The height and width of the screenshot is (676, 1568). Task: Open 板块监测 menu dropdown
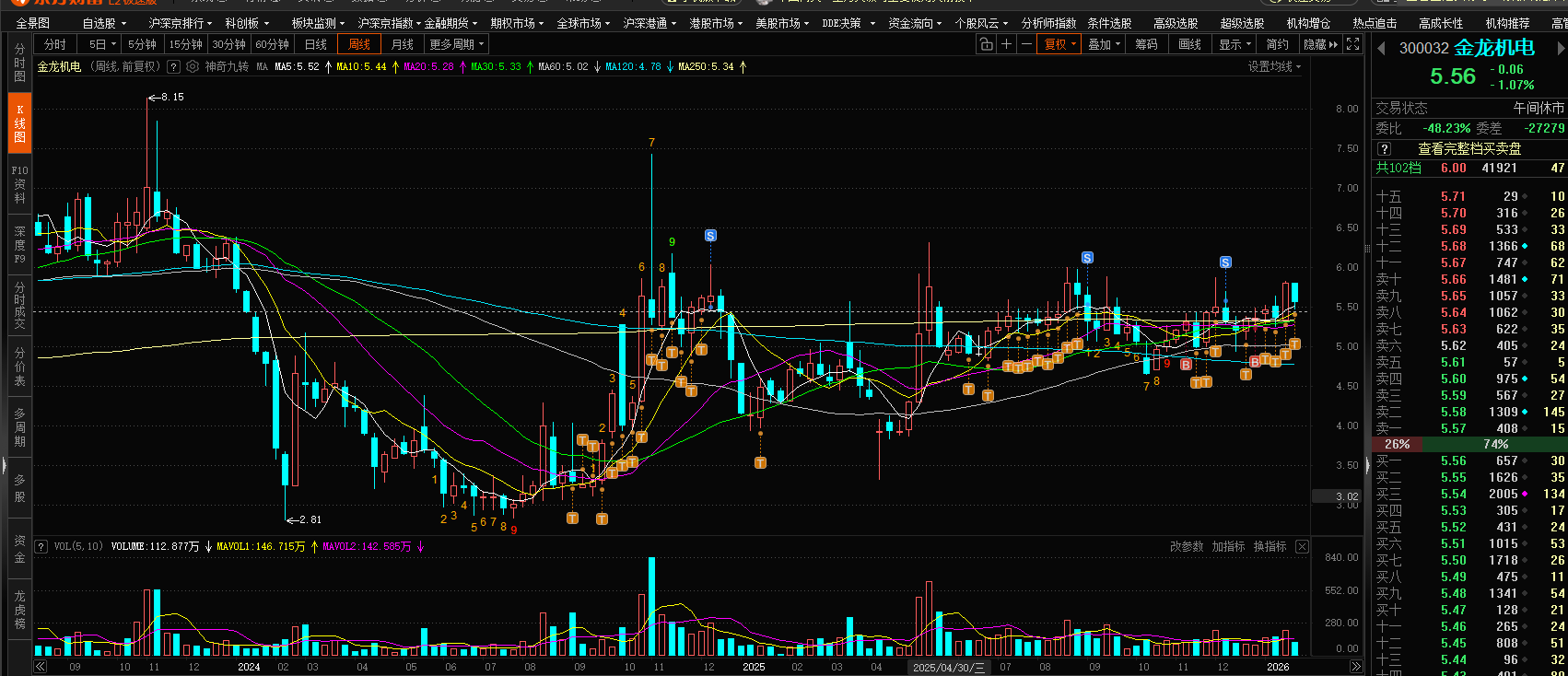tap(318, 23)
